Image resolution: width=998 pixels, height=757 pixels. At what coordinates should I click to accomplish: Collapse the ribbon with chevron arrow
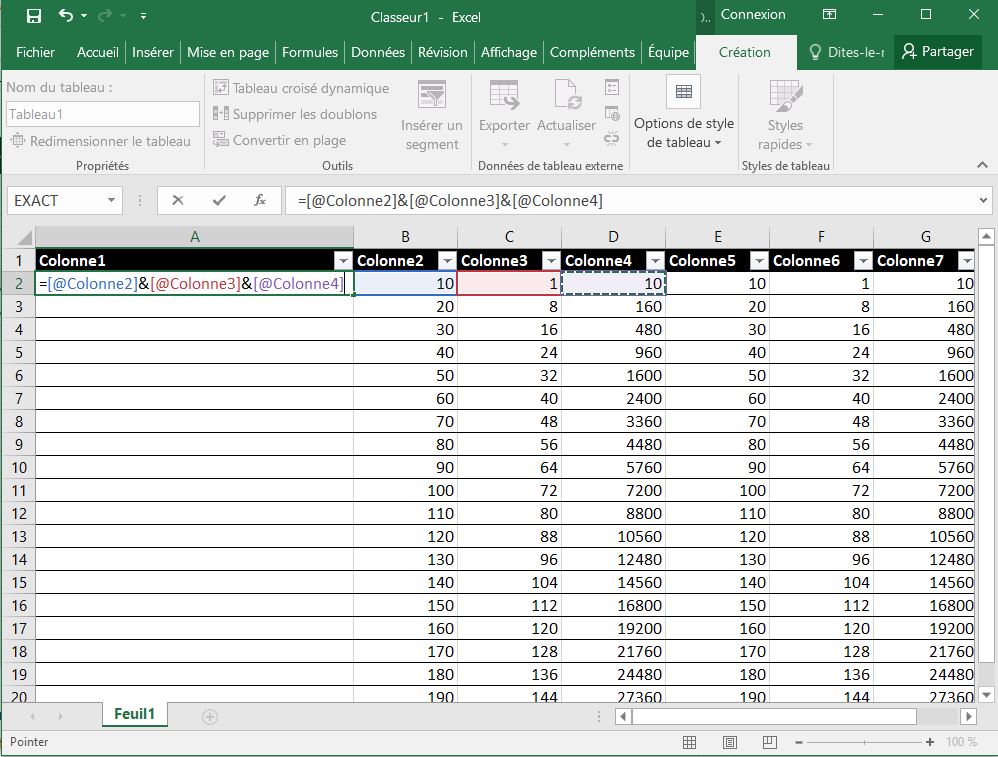(x=982, y=165)
